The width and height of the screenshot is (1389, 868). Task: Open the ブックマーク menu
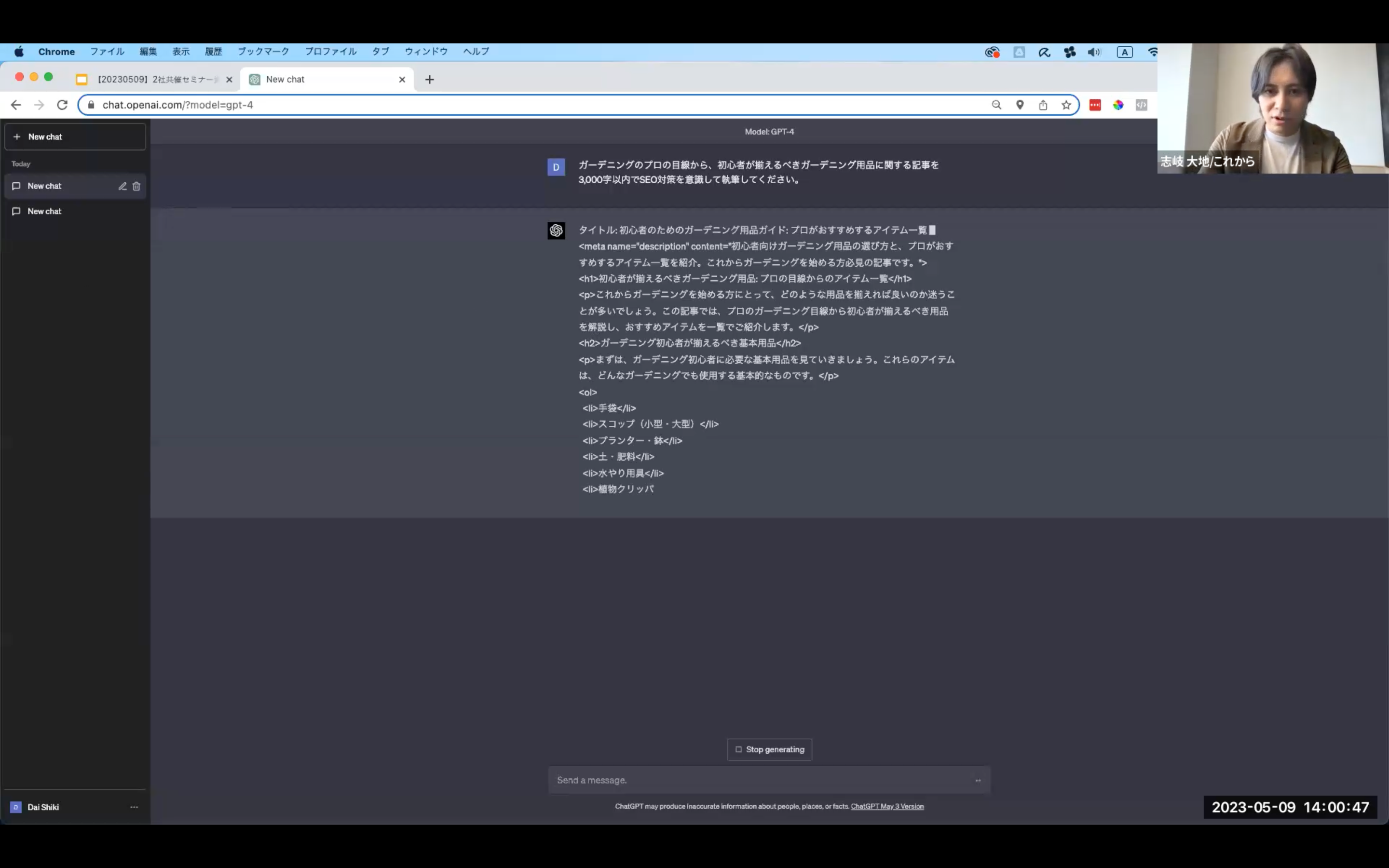(263, 52)
